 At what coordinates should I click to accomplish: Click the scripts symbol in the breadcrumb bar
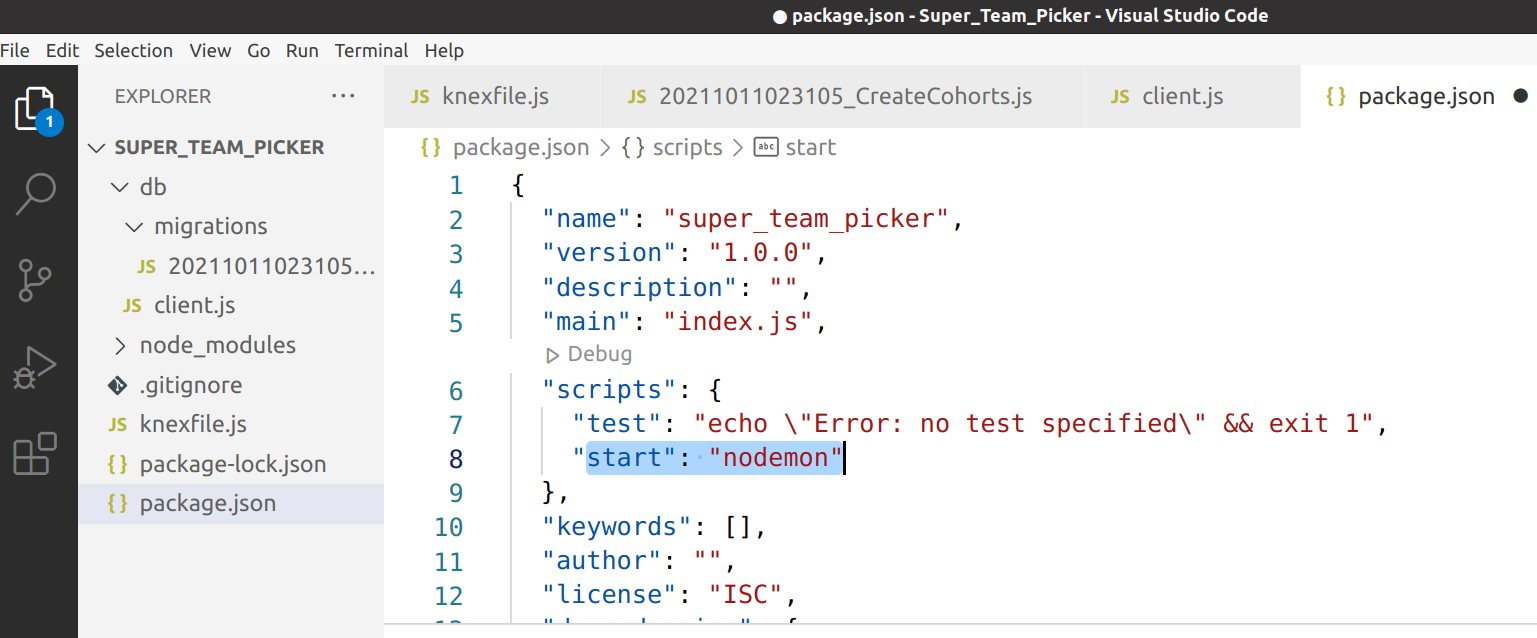pos(687,147)
